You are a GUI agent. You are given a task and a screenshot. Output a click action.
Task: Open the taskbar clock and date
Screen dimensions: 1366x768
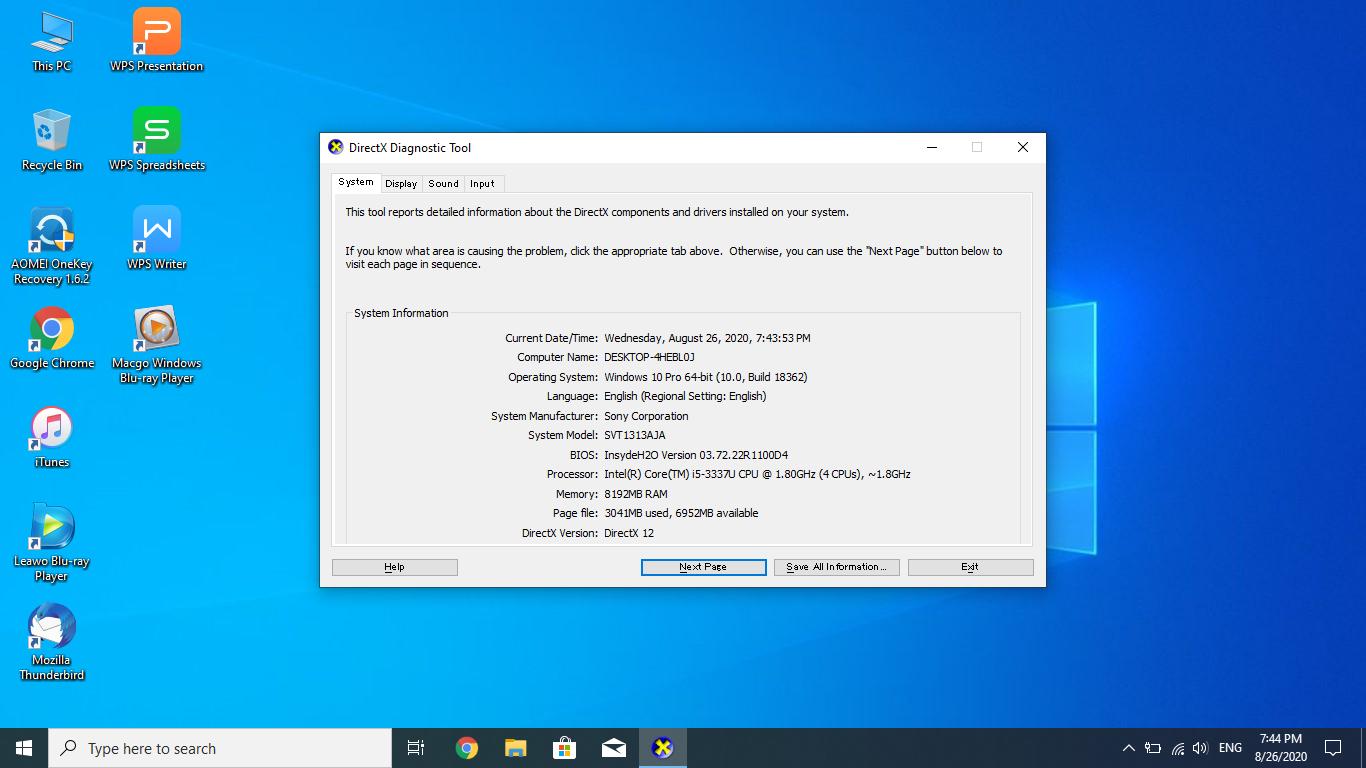coord(1281,748)
